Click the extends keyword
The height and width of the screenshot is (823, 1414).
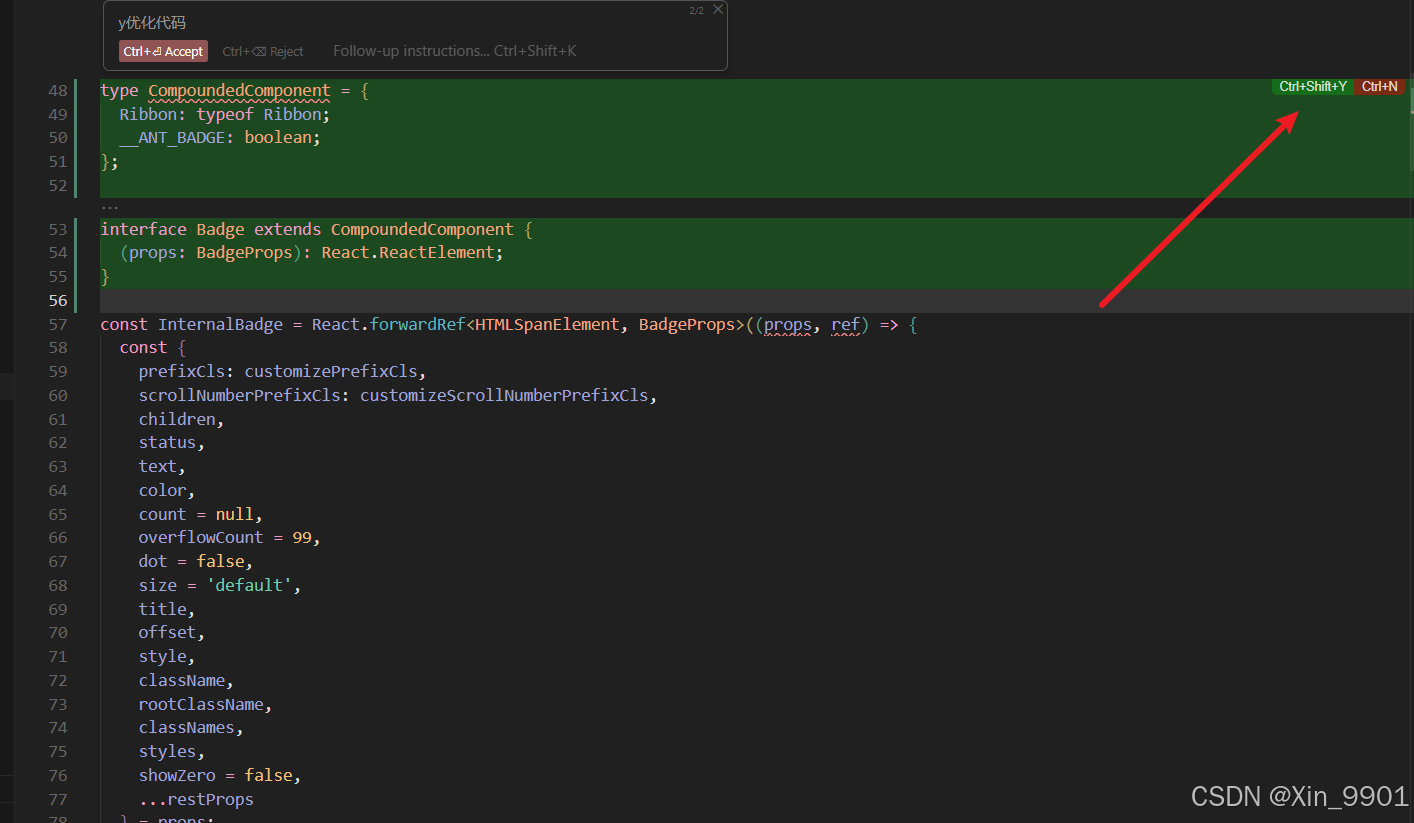[x=287, y=229]
